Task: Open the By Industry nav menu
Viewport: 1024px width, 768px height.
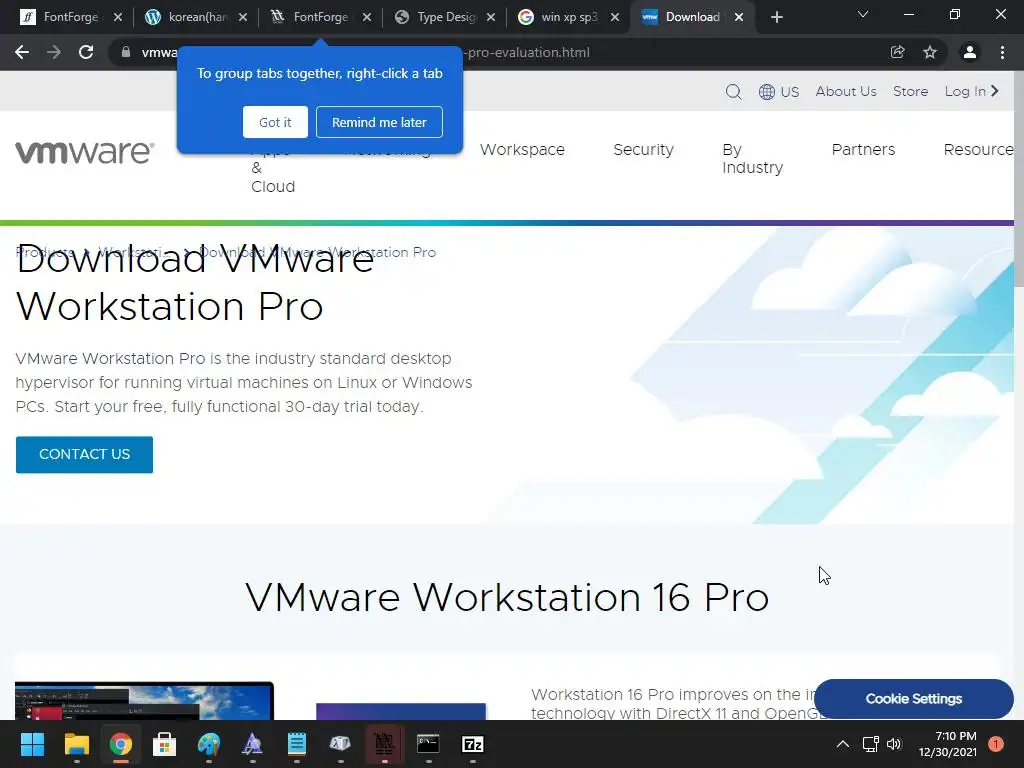Action: [x=752, y=159]
